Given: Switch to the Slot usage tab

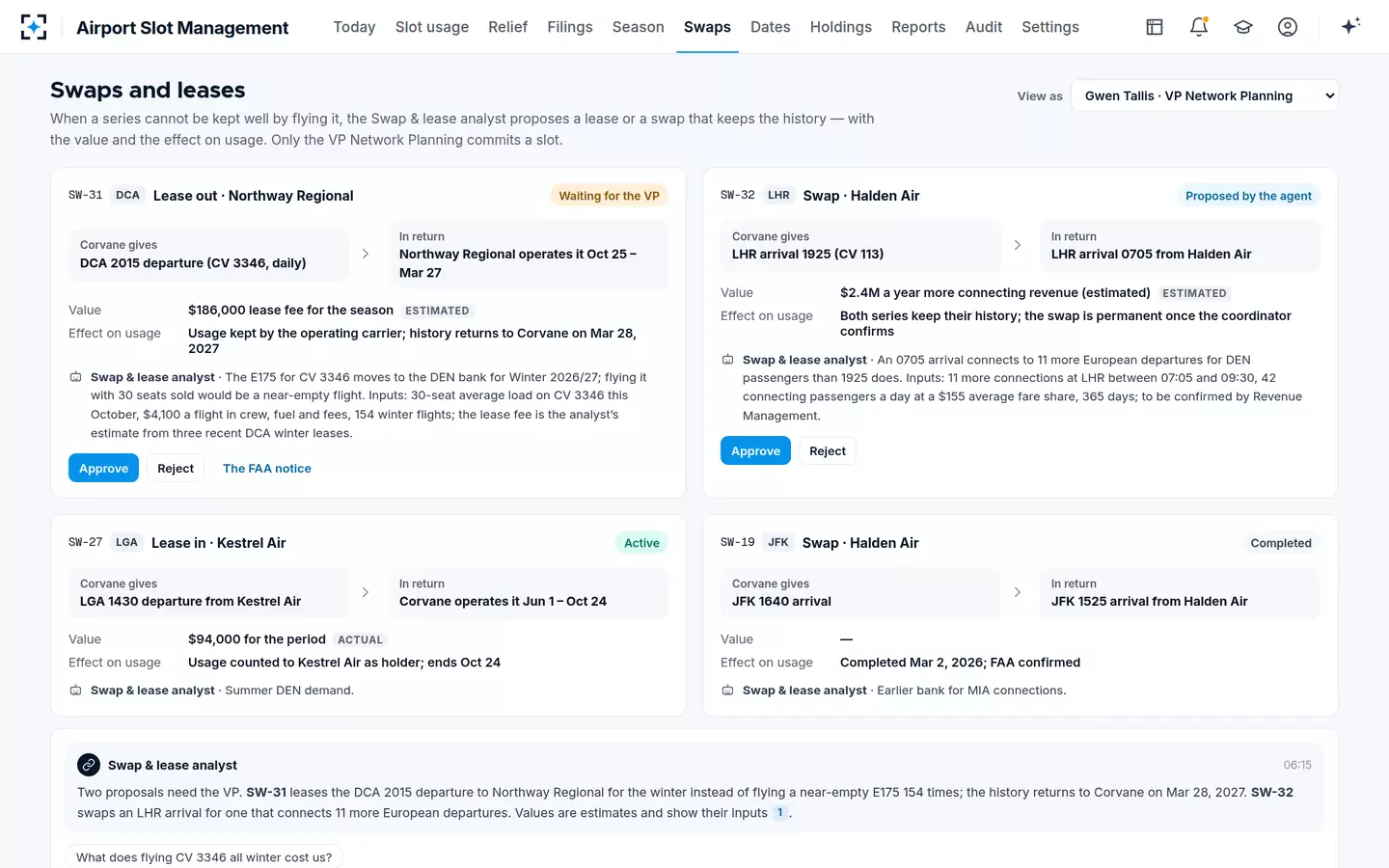Looking at the screenshot, I should (432, 27).
